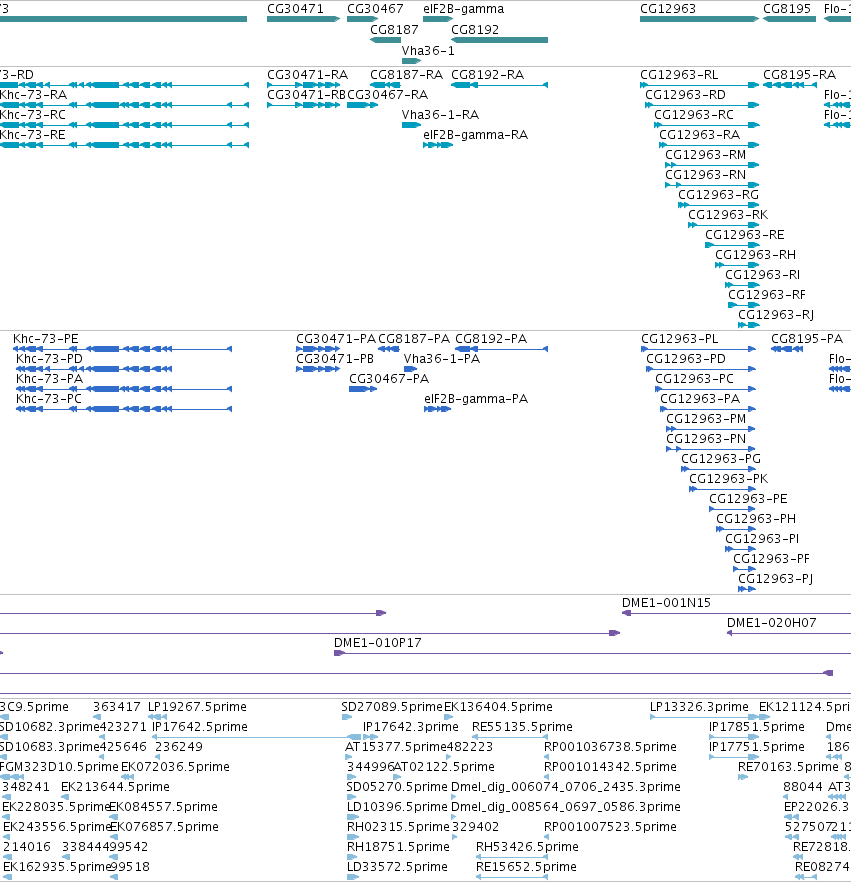Click the CG8195-PA protein label
This screenshot has width=851, height=882.
click(807, 339)
